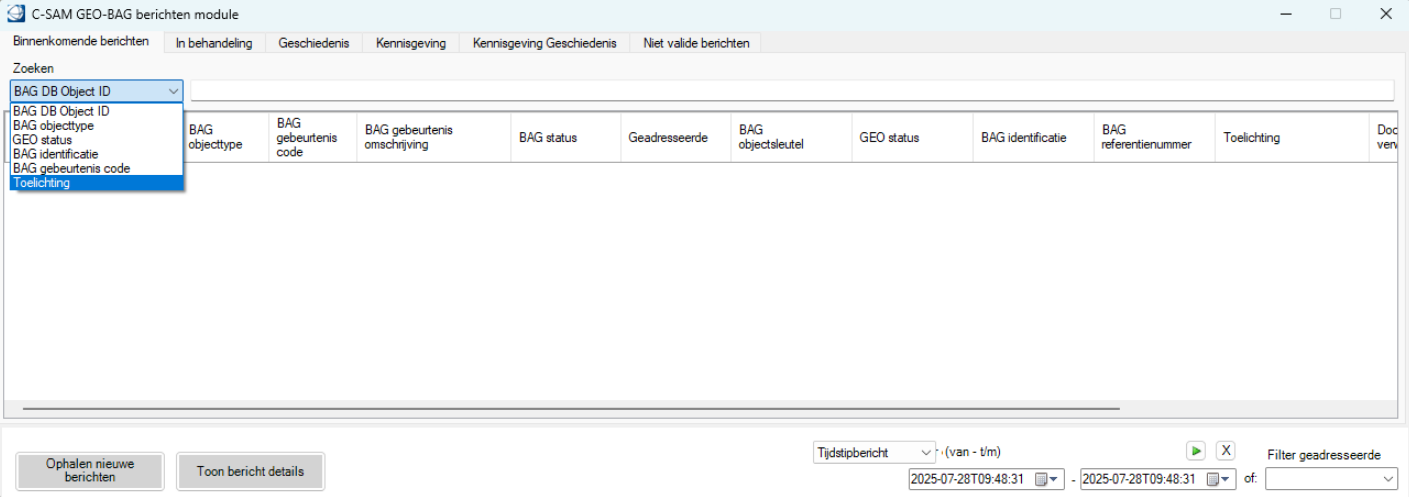Choose highlighted Toelichting option
Image resolution: width=1409 pixels, height=497 pixels.
[97, 183]
